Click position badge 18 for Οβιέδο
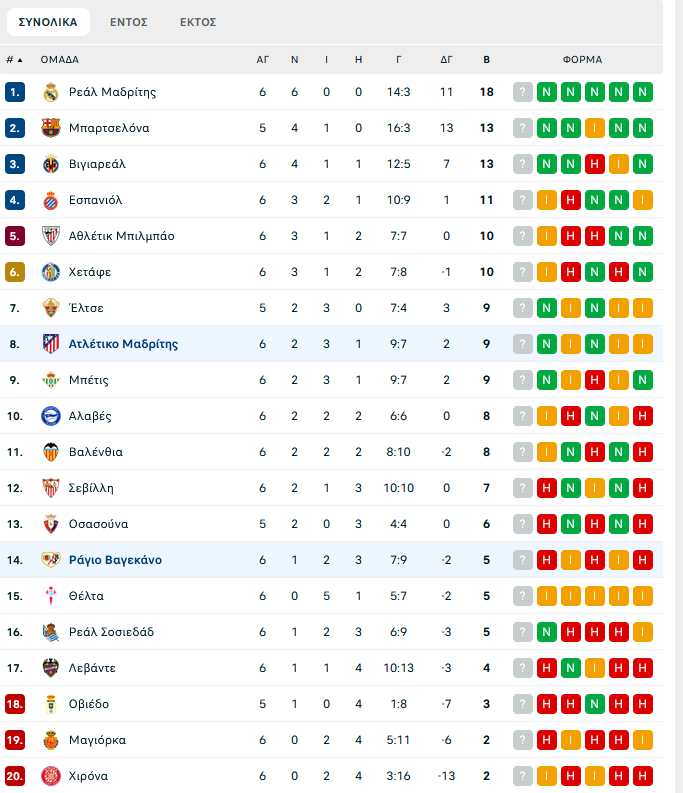 (x=15, y=704)
